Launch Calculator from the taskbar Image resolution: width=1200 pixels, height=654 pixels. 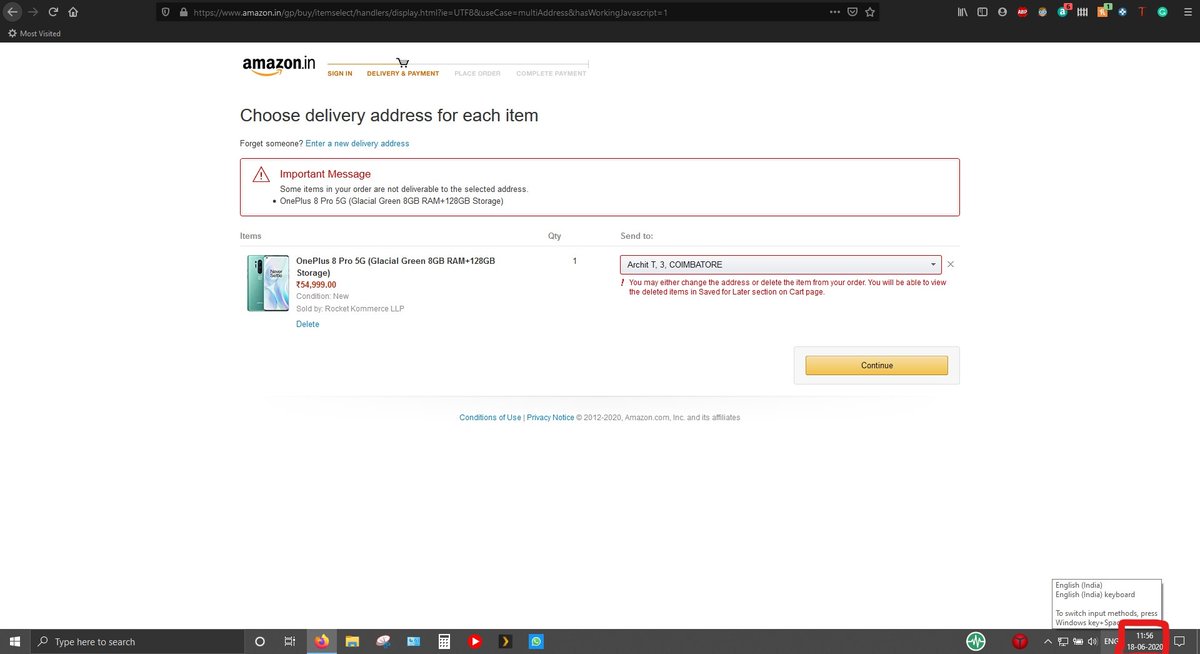pos(443,641)
